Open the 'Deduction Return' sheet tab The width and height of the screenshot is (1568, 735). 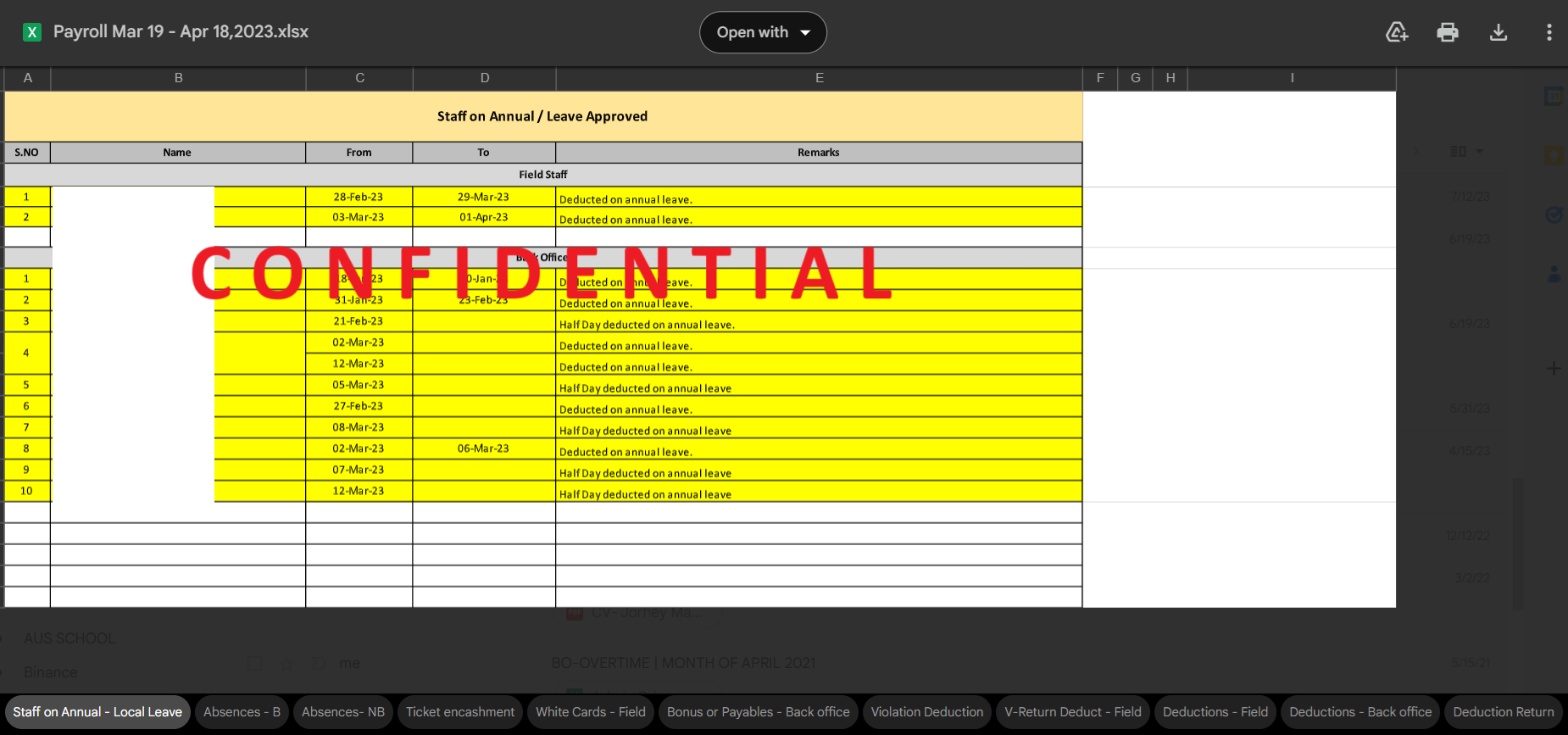coord(1504,712)
